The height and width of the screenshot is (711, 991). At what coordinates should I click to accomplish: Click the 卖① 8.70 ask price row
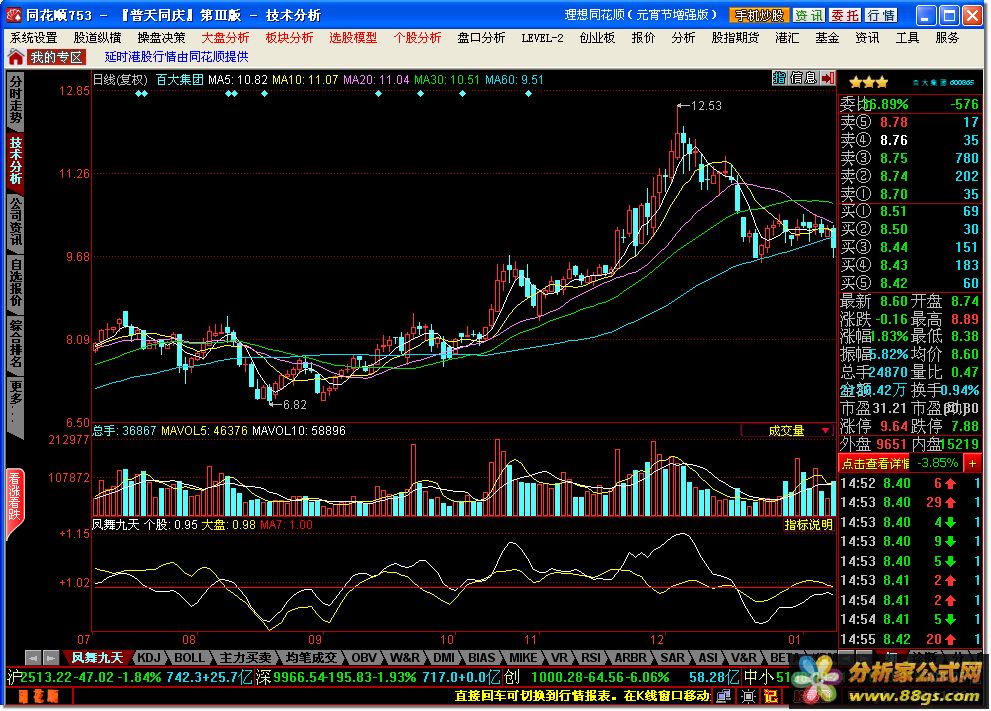tap(909, 194)
